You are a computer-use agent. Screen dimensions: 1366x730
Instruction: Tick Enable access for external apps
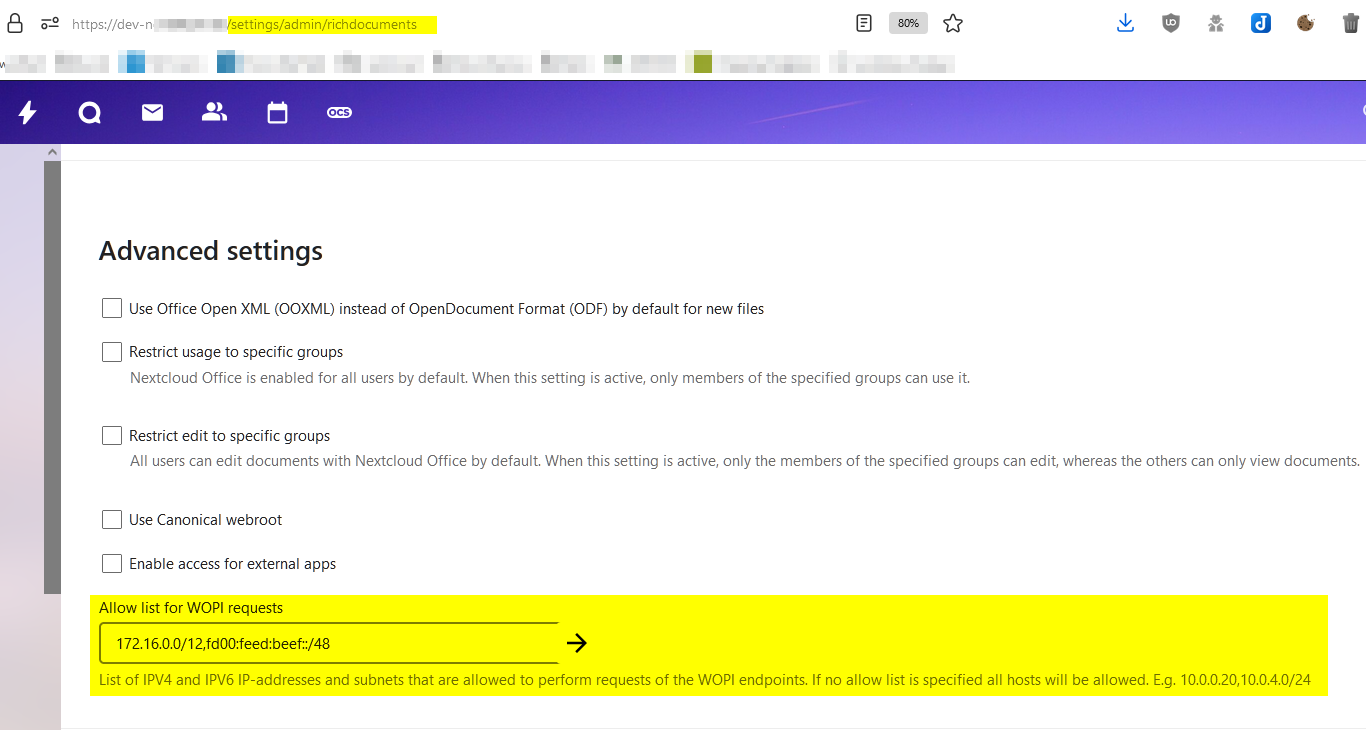112,564
